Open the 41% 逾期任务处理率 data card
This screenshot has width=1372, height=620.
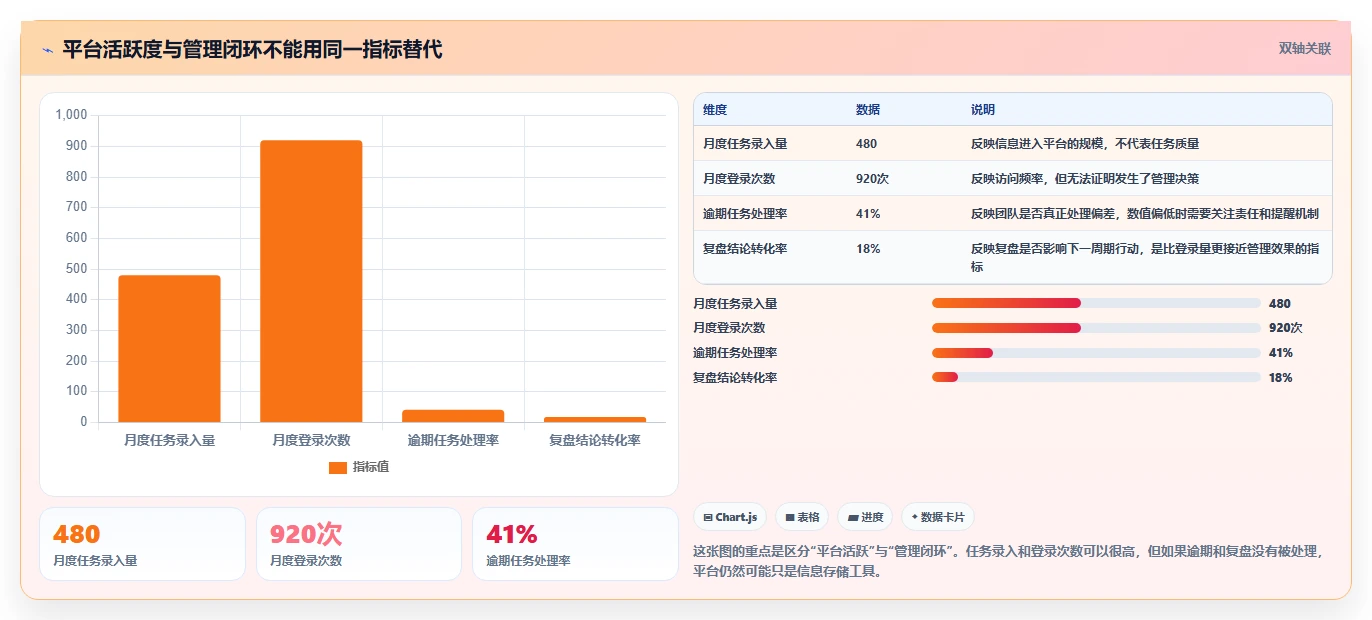click(x=575, y=544)
